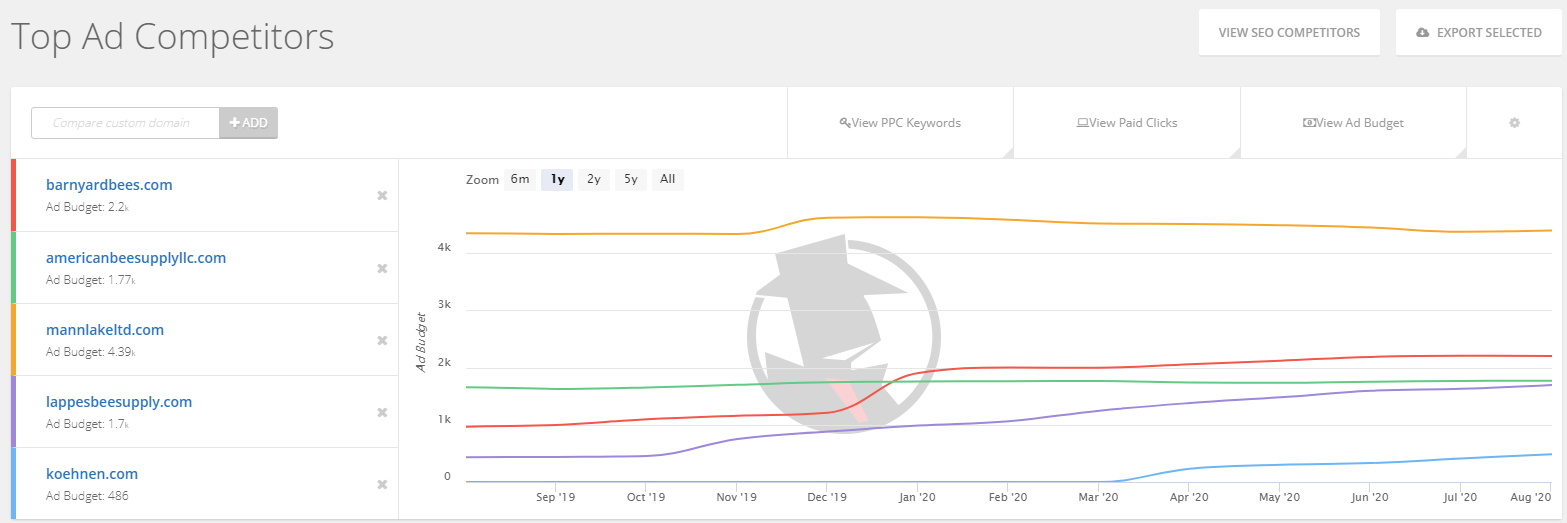Switch to View Paid Clicks tab
The width and height of the screenshot is (1567, 523).
tap(1127, 123)
